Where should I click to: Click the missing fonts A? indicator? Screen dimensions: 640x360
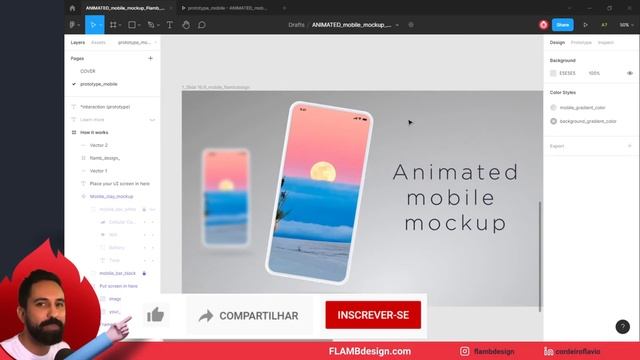[x=604, y=25]
